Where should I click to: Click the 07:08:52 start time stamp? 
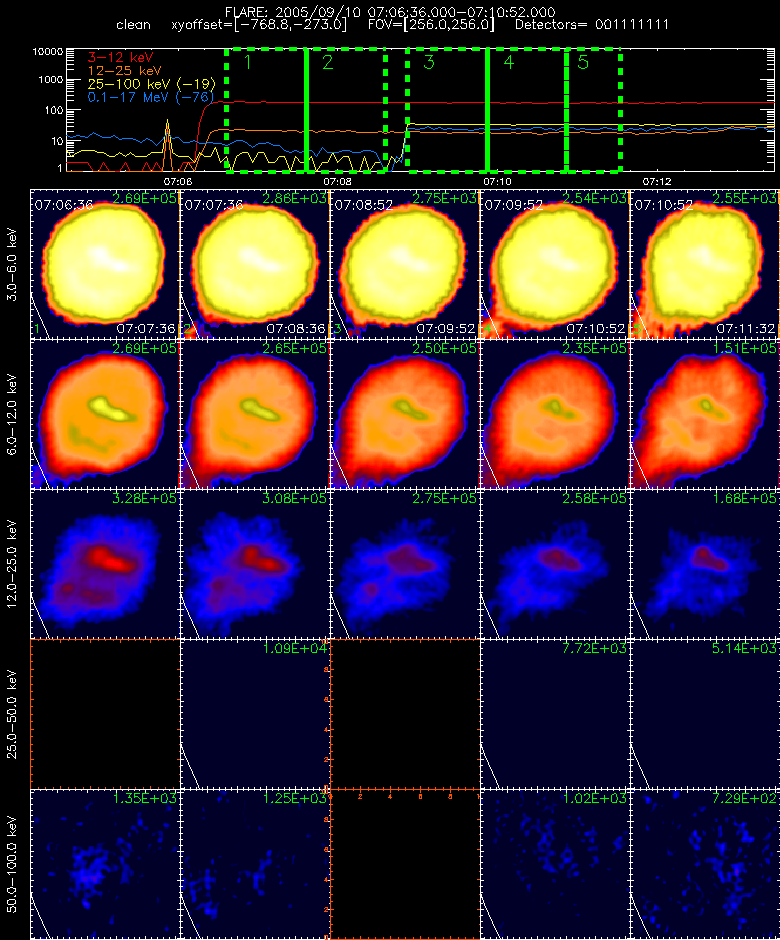tap(364, 205)
